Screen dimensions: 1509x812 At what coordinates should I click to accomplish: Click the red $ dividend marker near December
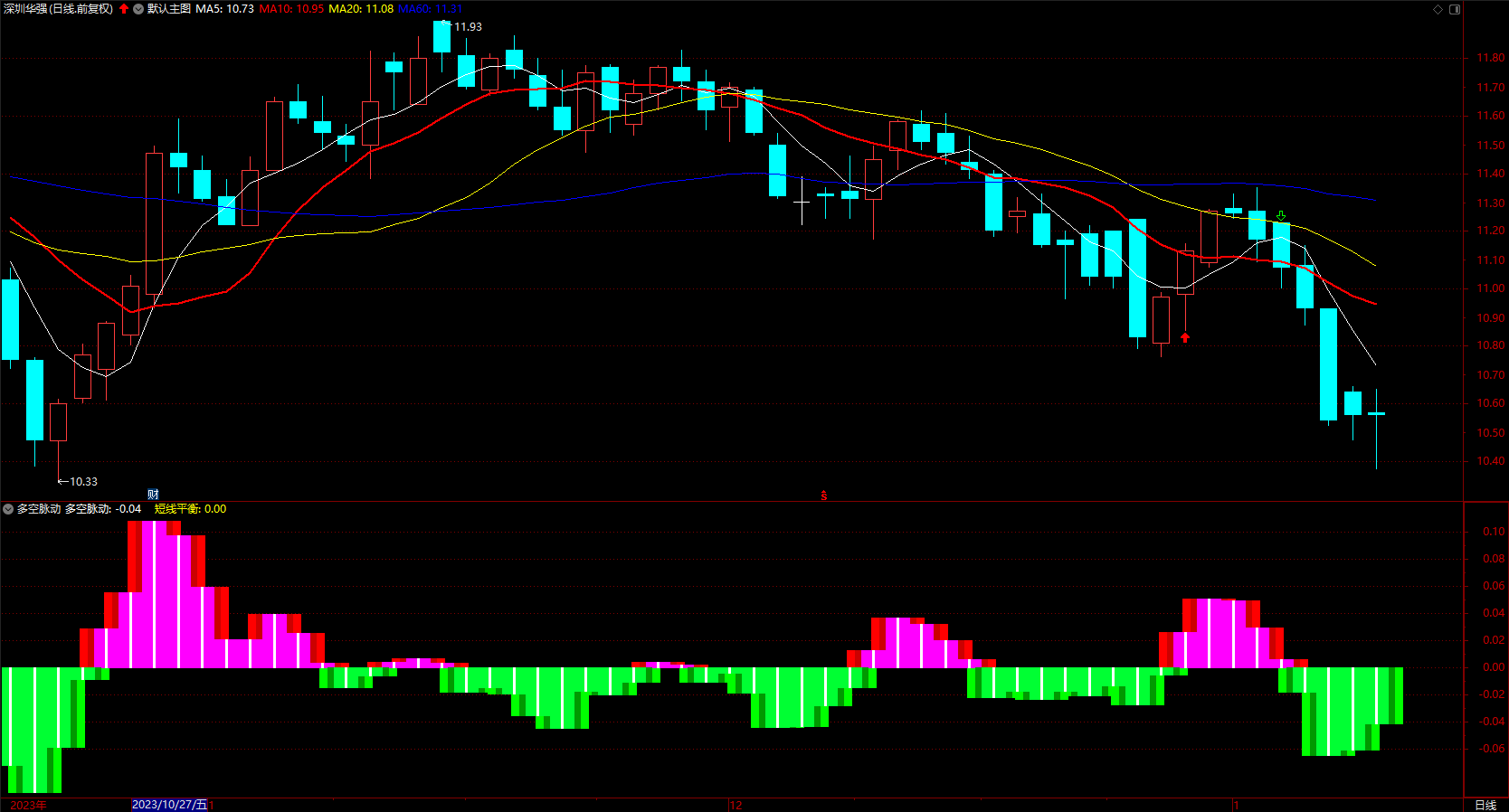tap(823, 496)
